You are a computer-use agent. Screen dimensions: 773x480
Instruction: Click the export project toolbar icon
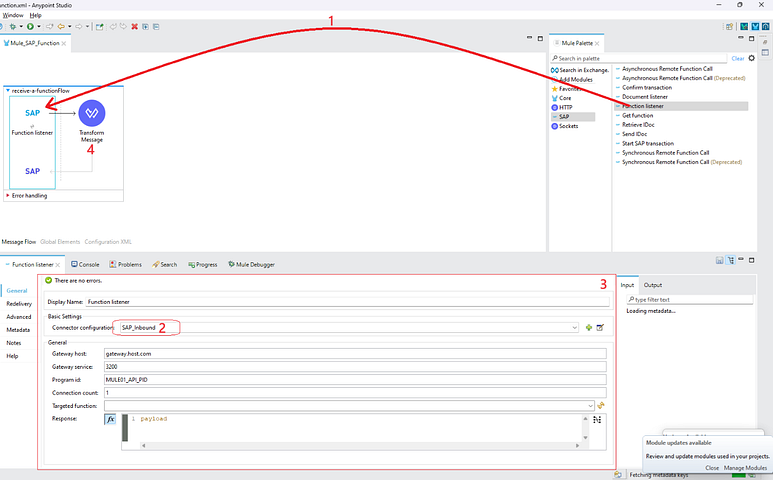pos(100,27)
